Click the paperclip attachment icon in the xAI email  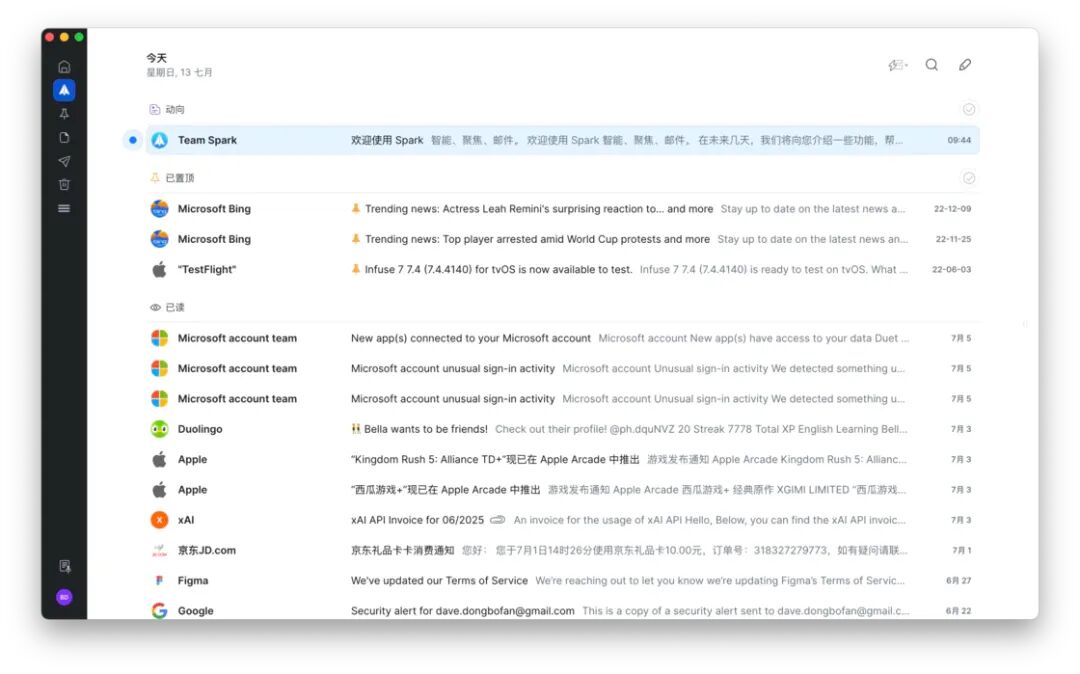pos(497,520)
